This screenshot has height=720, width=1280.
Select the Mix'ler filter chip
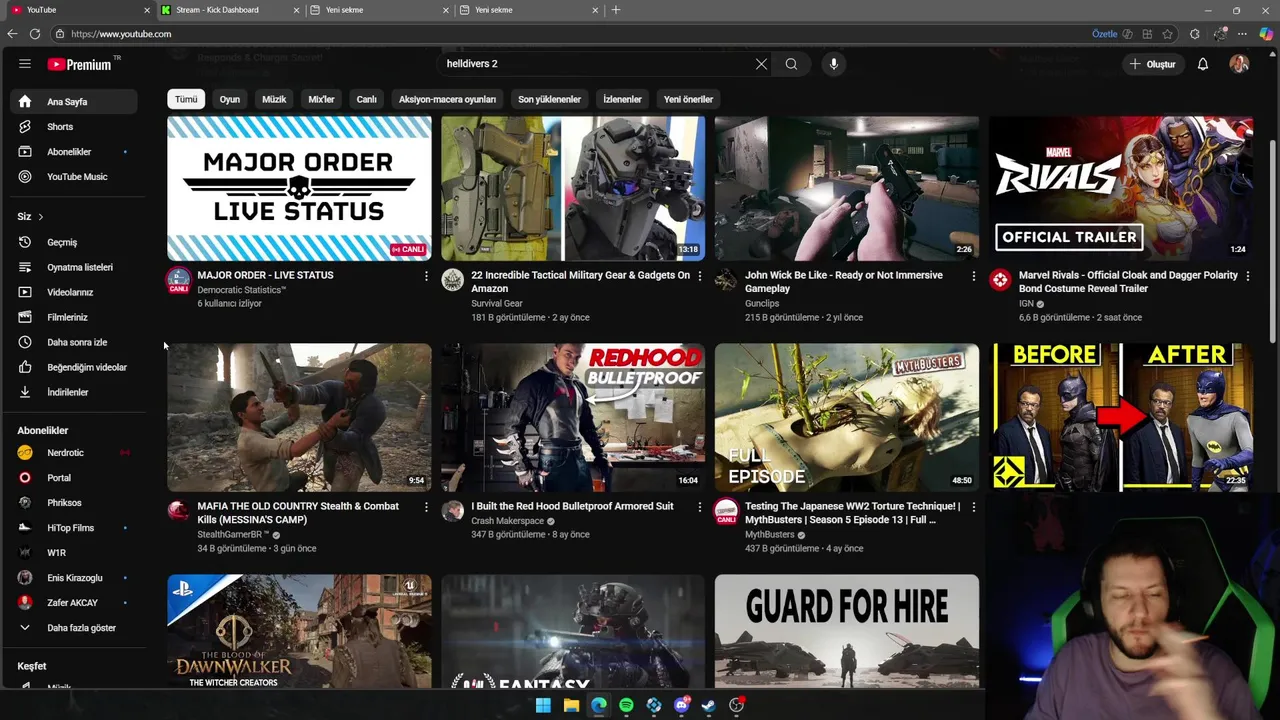click(321, 99)
